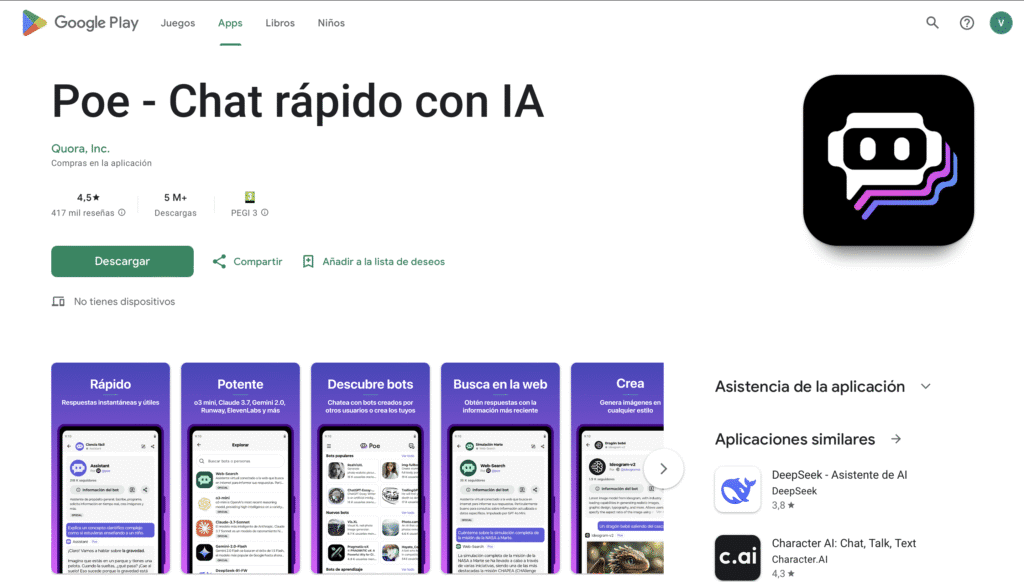Click the Character.AI developer name
Image resolution: width=1024 pixels, height=582 pixels.
coord(799,559)
